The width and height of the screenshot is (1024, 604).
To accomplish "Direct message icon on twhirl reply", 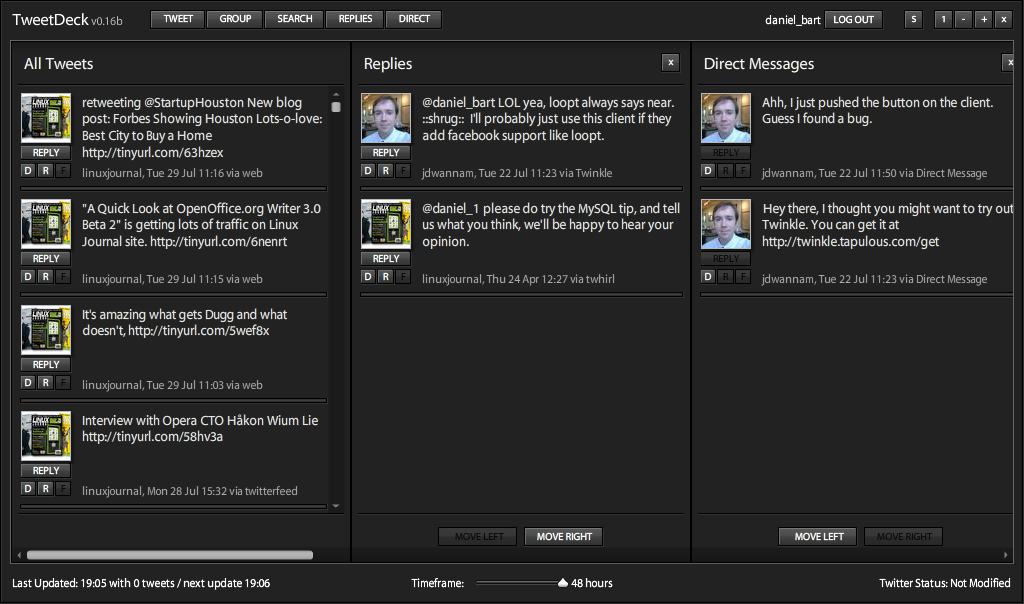I will pos(368,276).
